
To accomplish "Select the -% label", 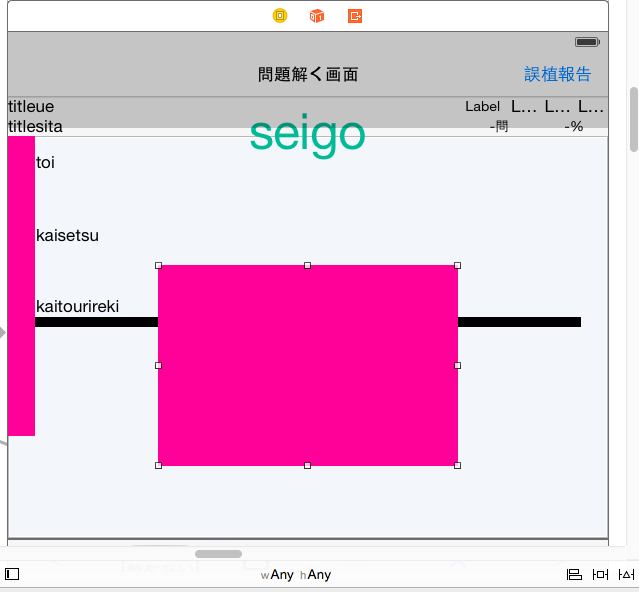I will coord(573,127).
